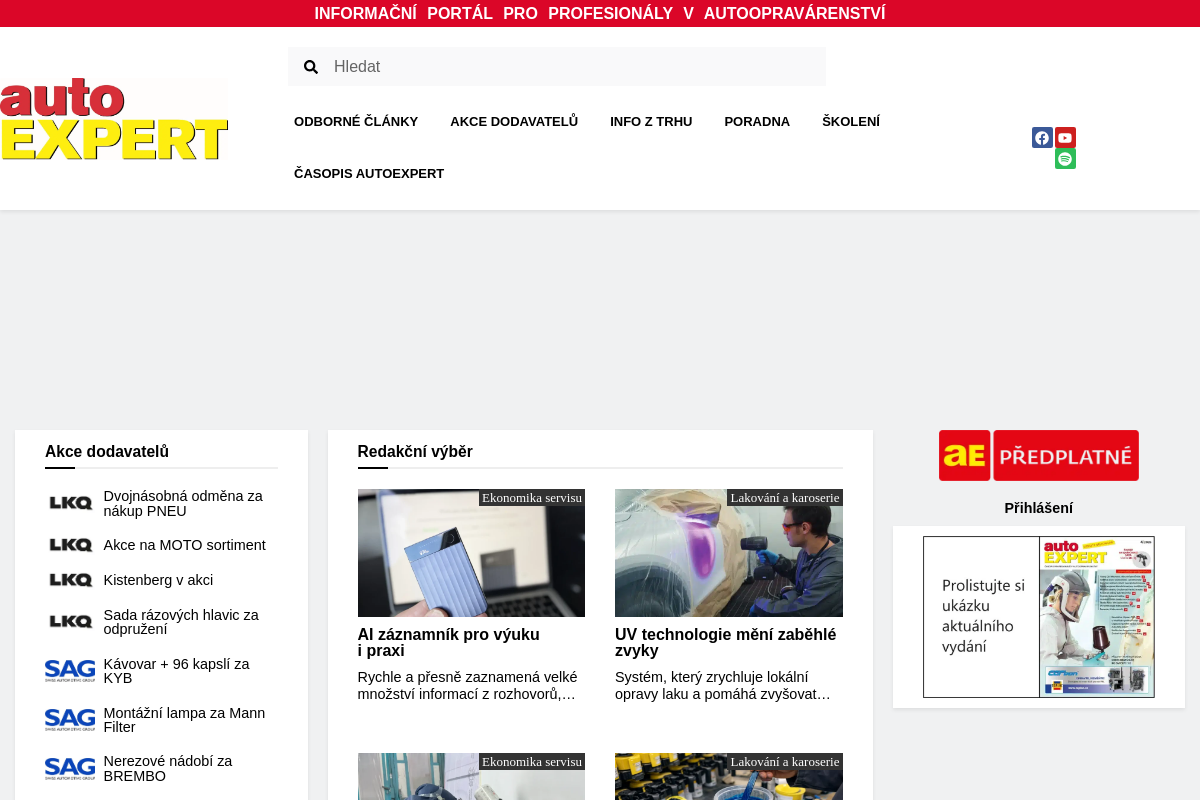Viewport: 1200px width, 800px height.
Task: Open the Facebook social icon
Action: pyautogui.click(x=1042, y=138)
